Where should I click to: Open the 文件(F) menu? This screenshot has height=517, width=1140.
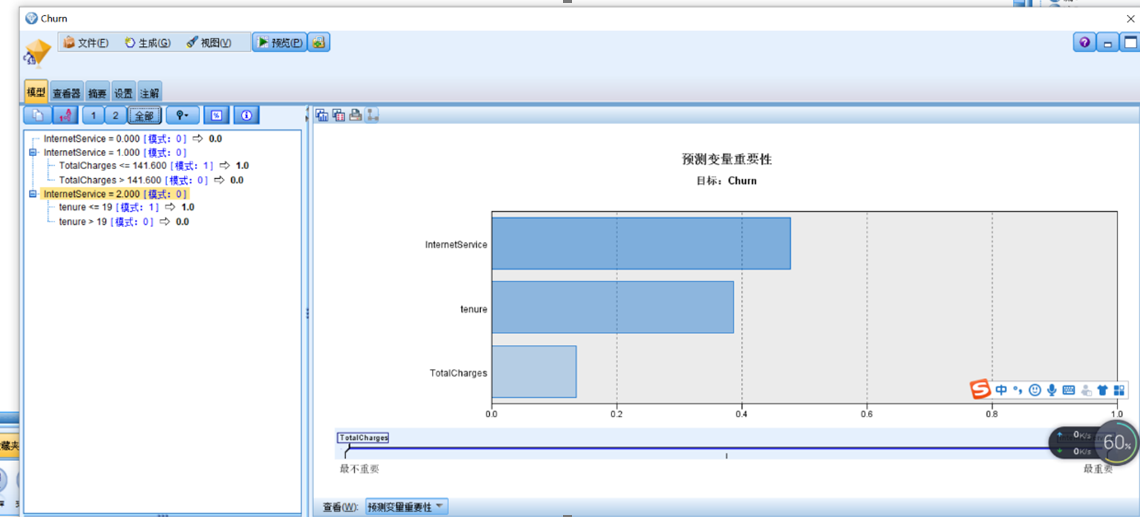(x=86, y=43)
